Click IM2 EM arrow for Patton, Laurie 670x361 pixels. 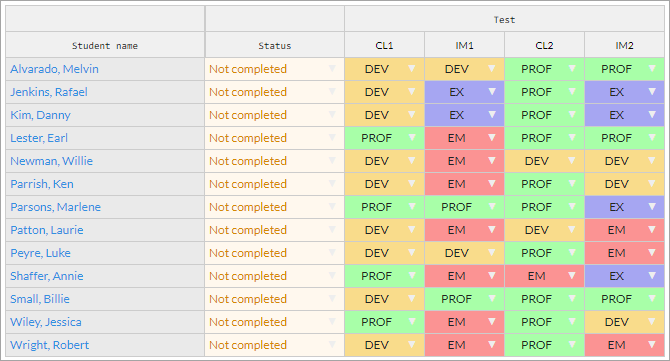pyautogui.click(x=652, y=229)
